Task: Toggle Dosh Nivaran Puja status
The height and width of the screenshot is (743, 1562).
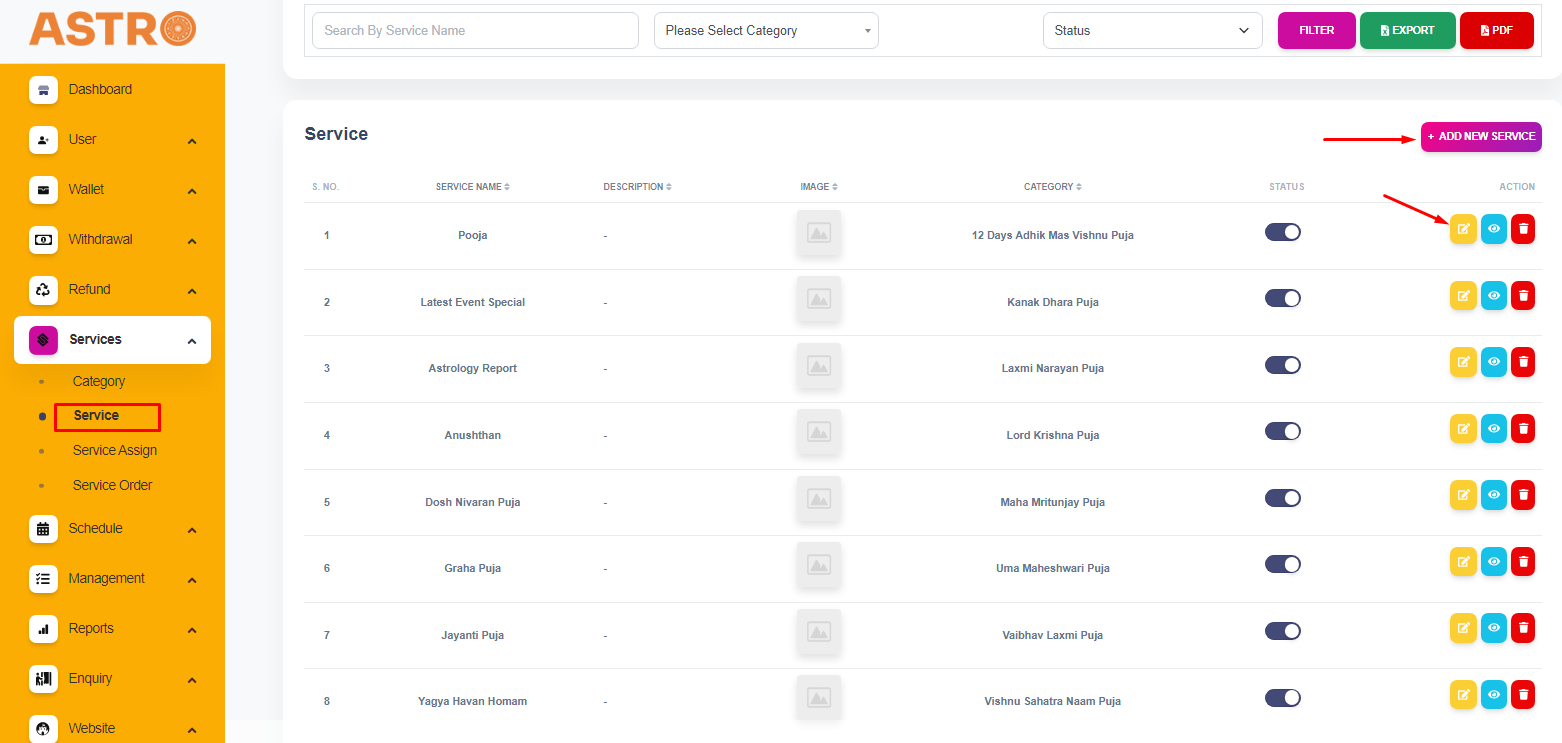Action: [1283, 498]
